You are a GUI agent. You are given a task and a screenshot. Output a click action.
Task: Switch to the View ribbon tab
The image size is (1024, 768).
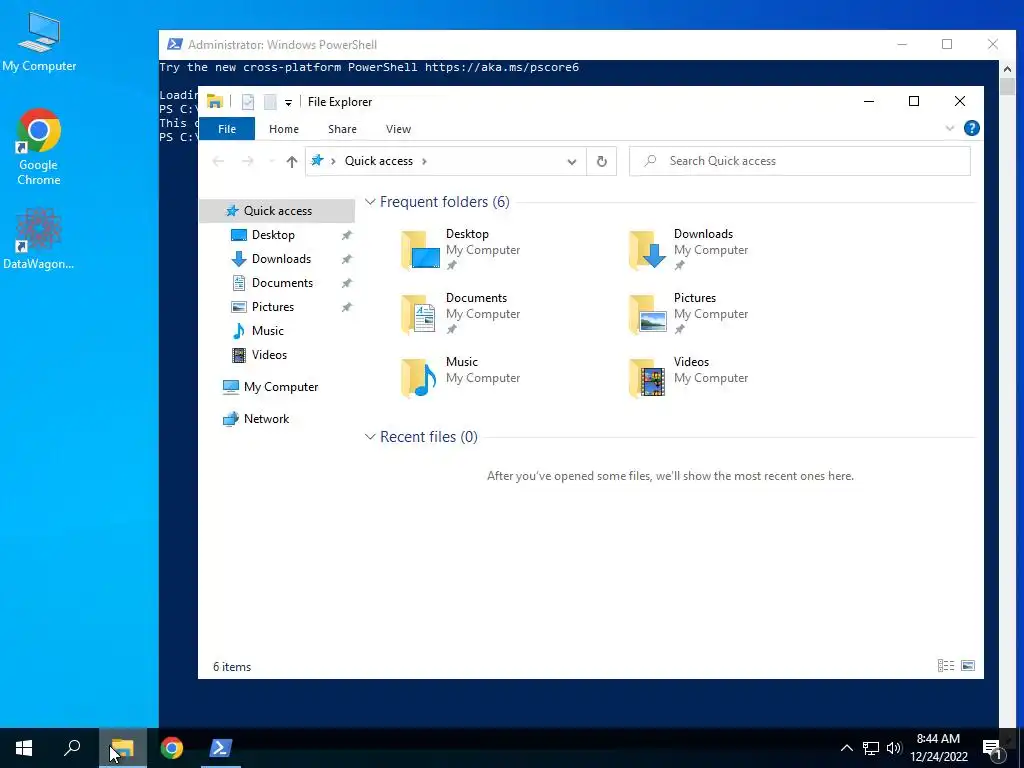398,129
